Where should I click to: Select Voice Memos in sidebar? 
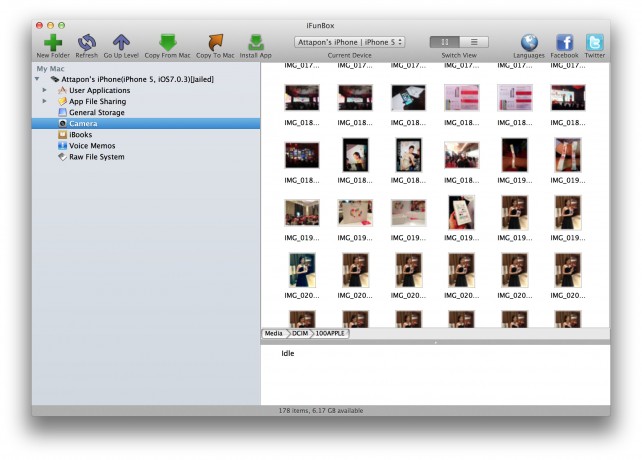pyautogui.click(x=92, y=145)
